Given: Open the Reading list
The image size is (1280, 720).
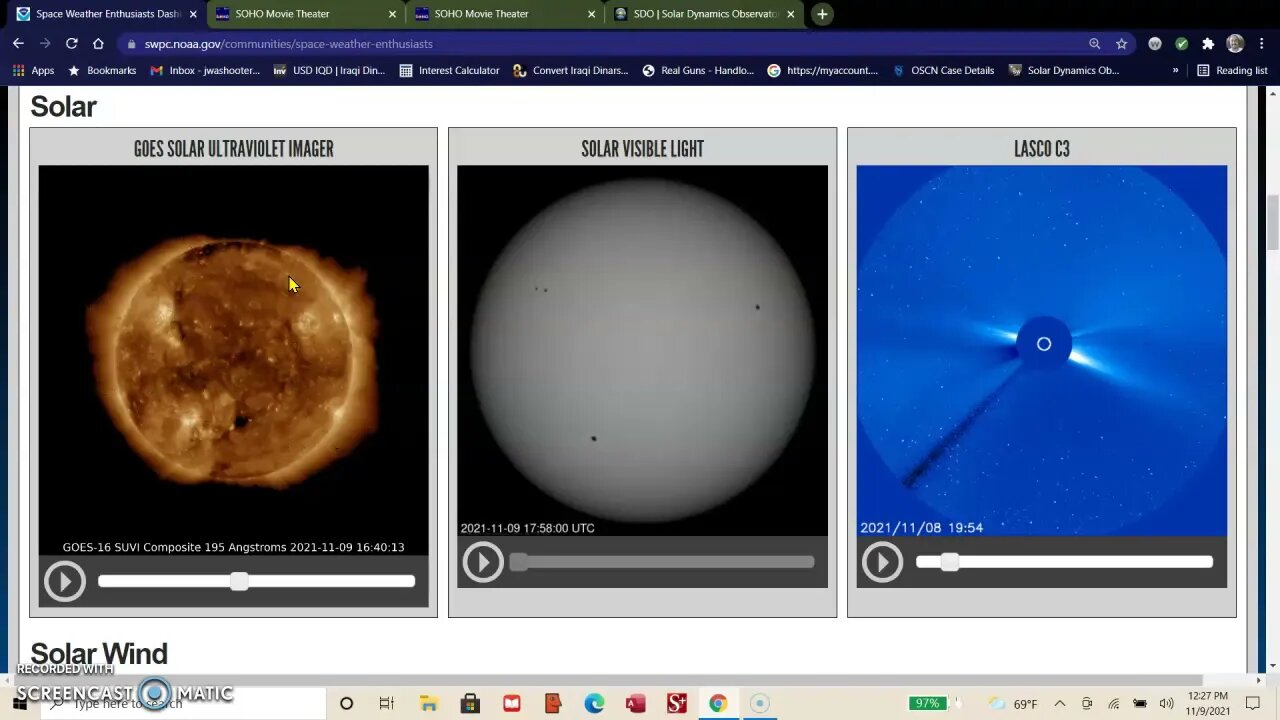Looking at the screenshot, I should [1232, 70].
